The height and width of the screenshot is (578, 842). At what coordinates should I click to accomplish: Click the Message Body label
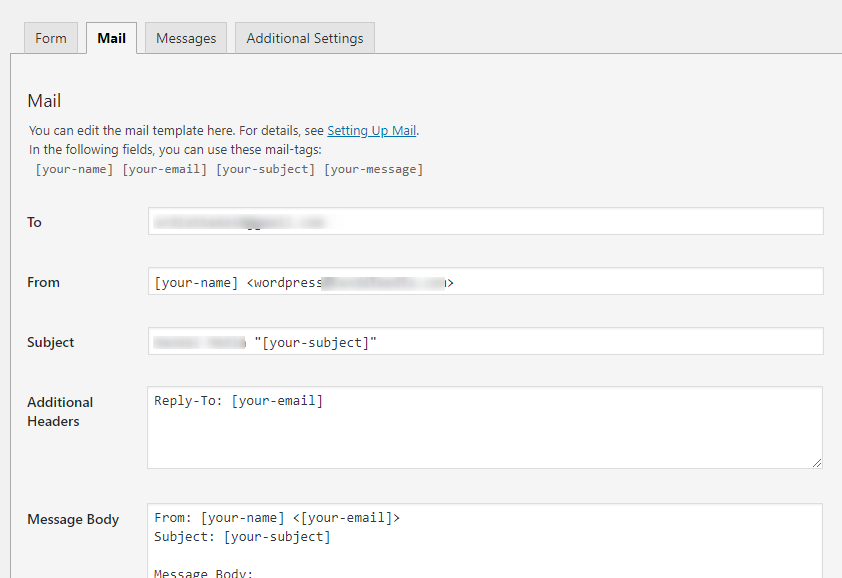click(x=73, y=519)
